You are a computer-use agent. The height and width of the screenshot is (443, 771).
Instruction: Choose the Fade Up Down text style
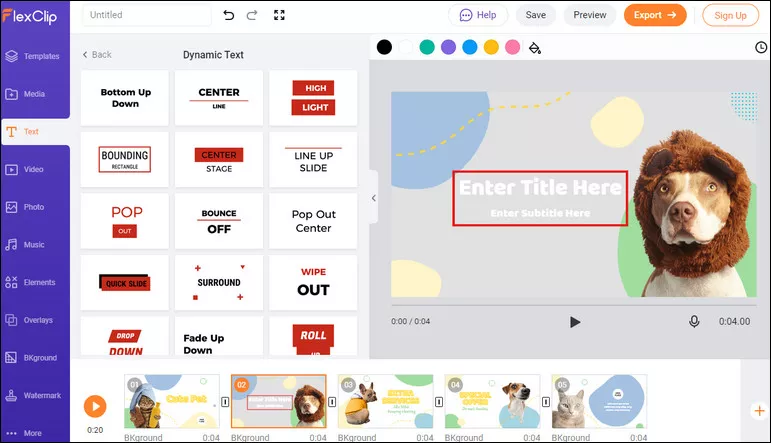[x=219, y=336]
